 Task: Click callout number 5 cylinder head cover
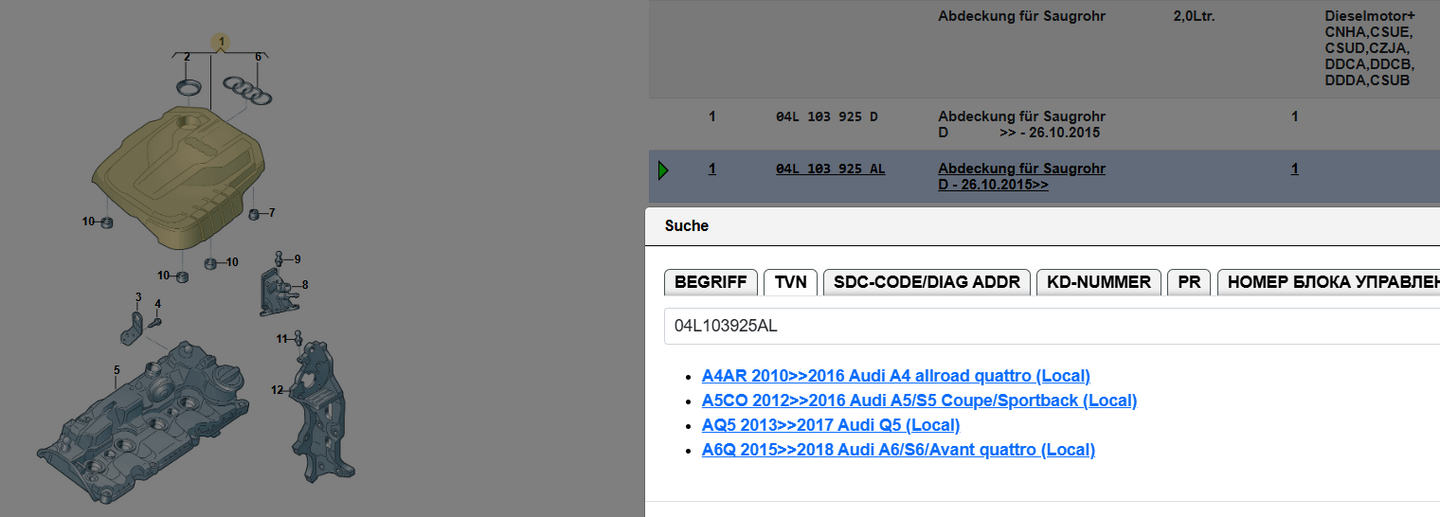(x=116, y=370)
